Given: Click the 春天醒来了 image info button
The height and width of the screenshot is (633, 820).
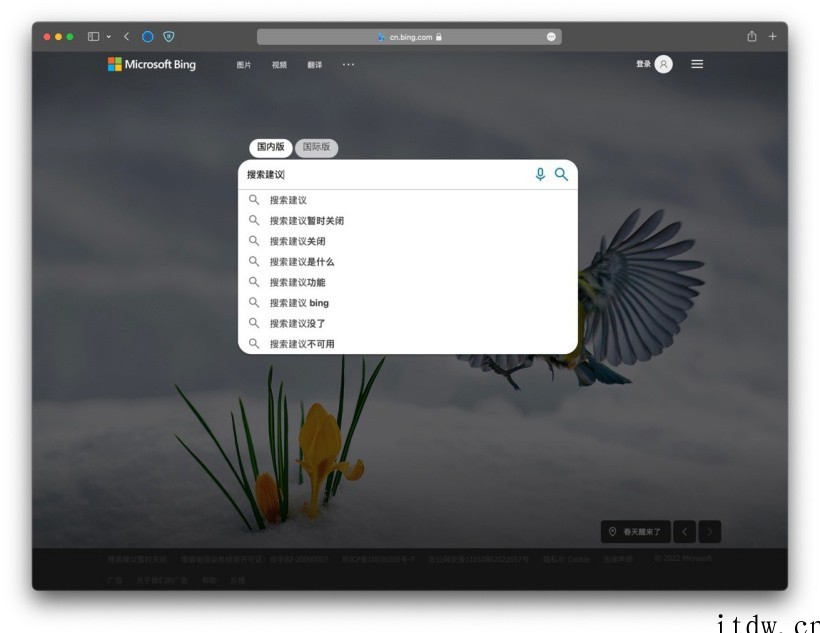Looking at the screenshot, I should coord(635,532).
